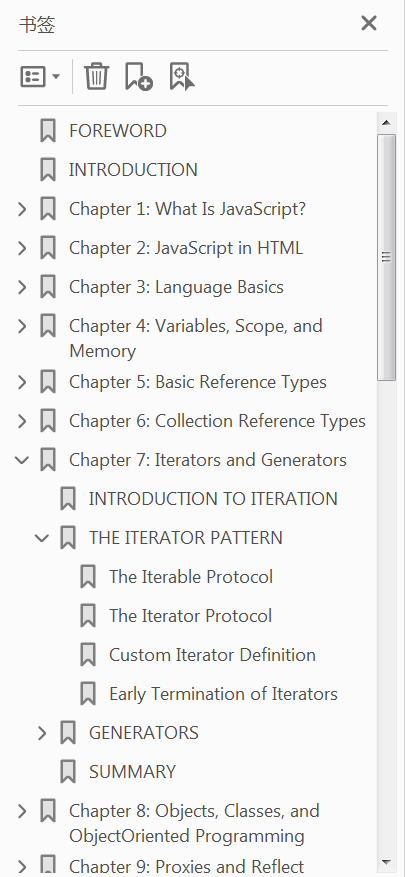Click the scrollbar up arrow

pyautogui.click(x=387, y=121)
